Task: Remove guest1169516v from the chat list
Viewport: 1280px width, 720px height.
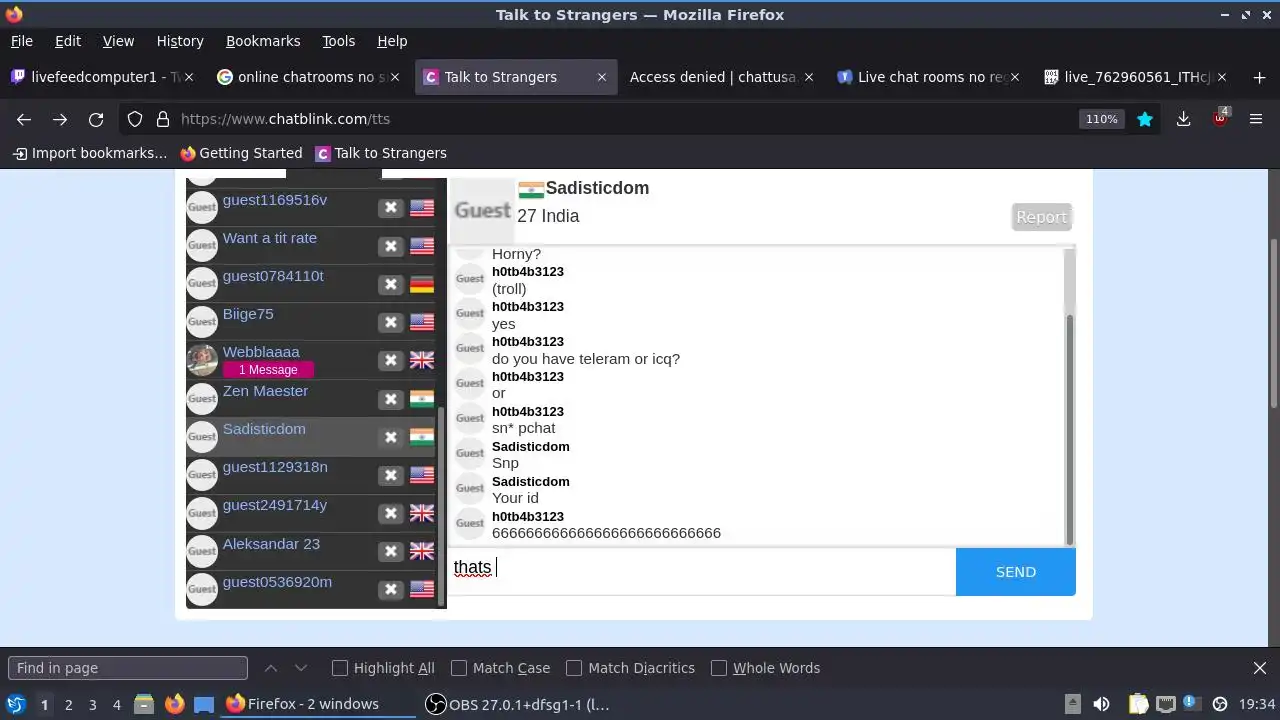Action: (391, 207)
